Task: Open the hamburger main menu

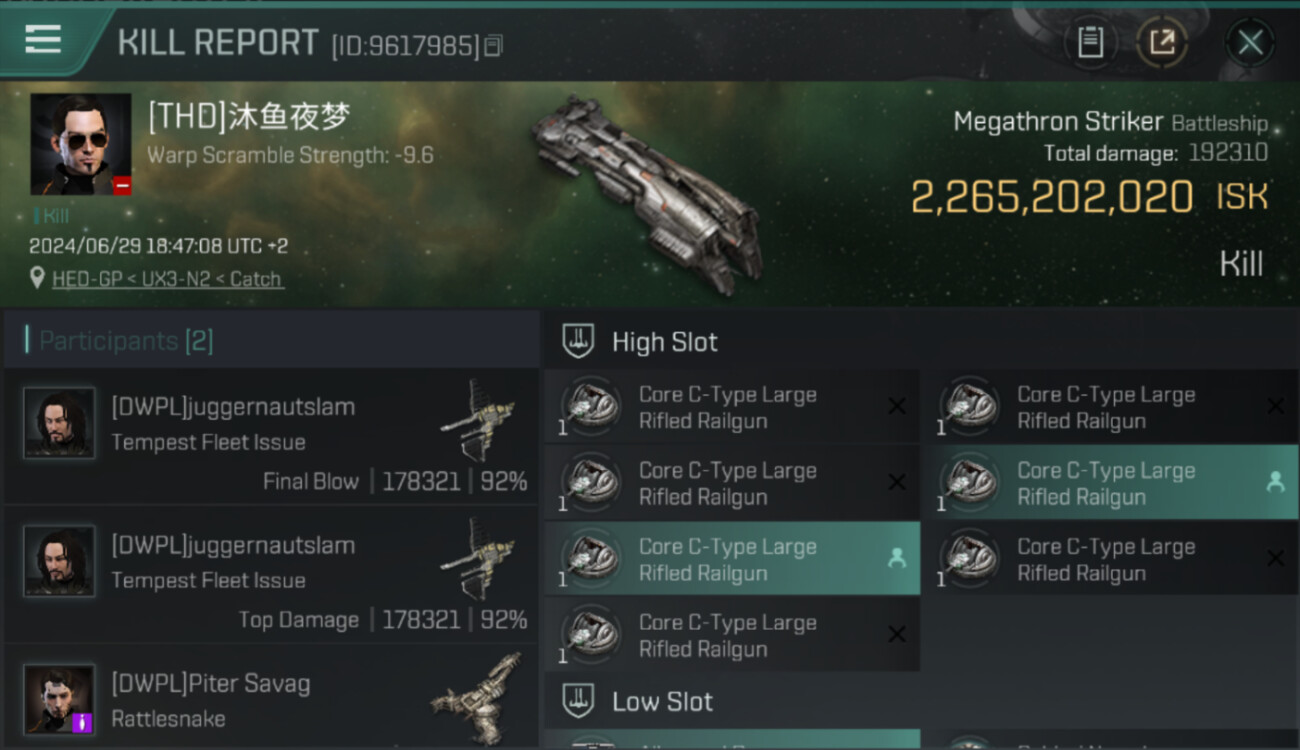Action: click(x=43, y=40)
